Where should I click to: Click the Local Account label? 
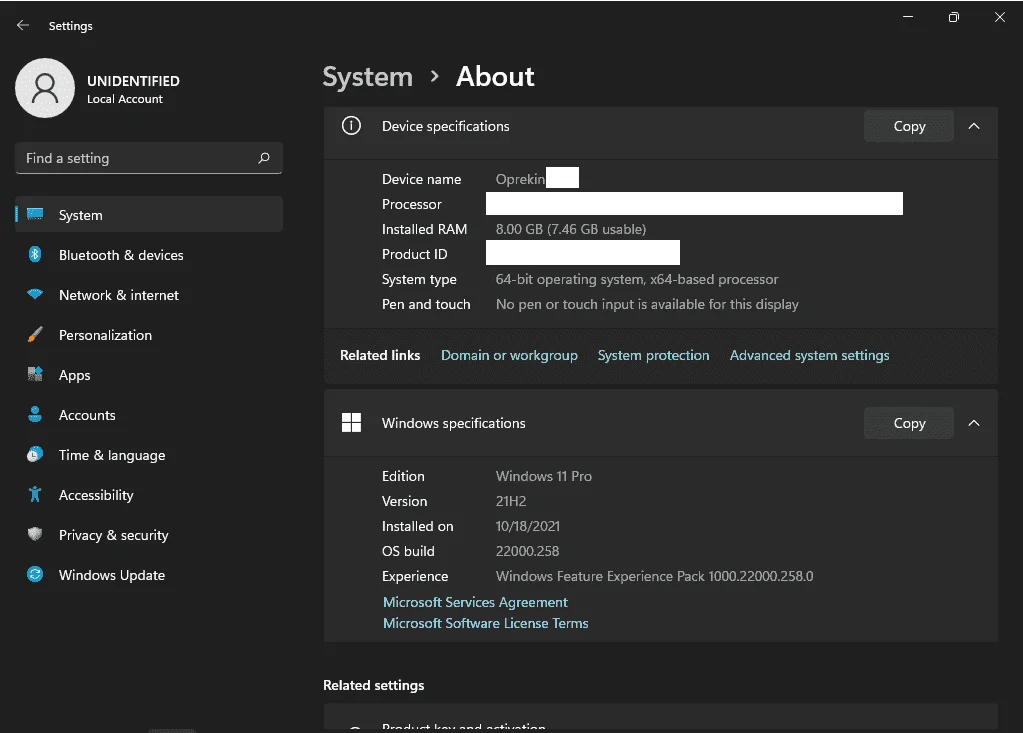coord(125,99)
